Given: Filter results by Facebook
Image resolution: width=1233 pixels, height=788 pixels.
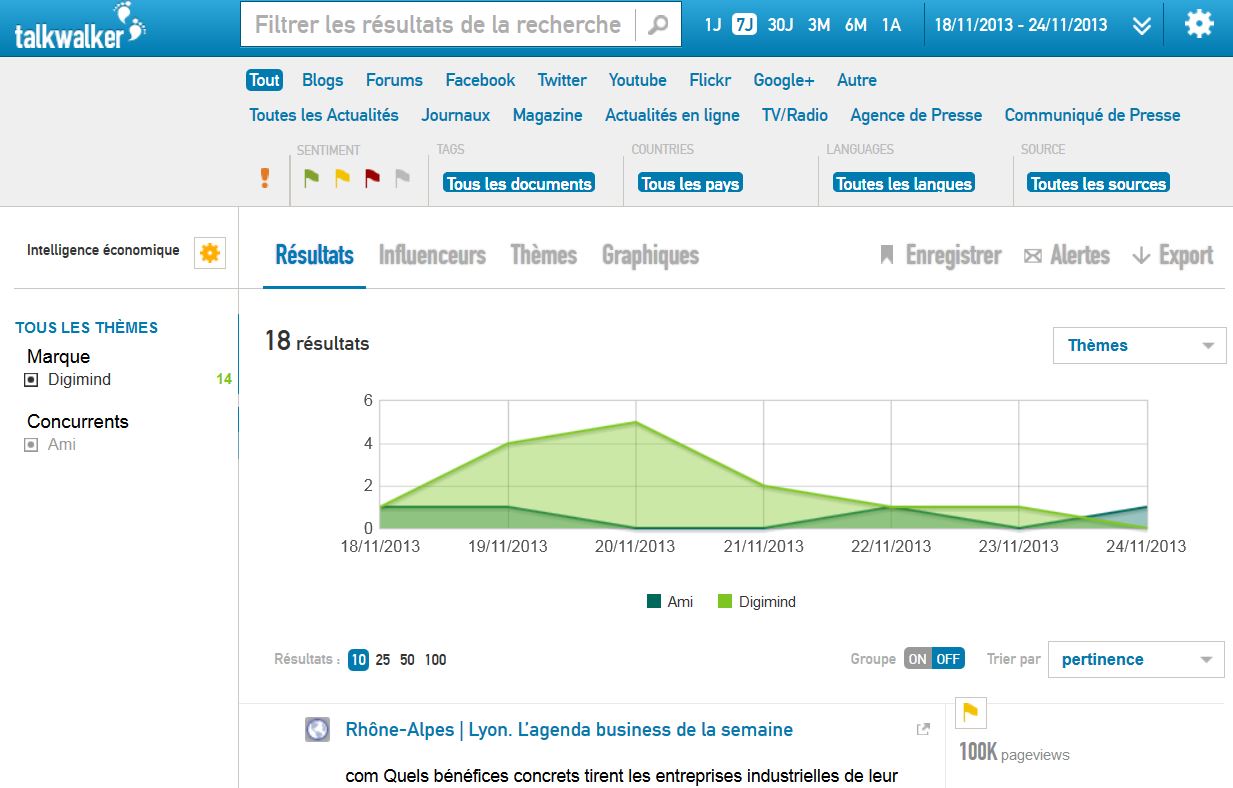Looking at the screenshot, I should coord(480,80).
